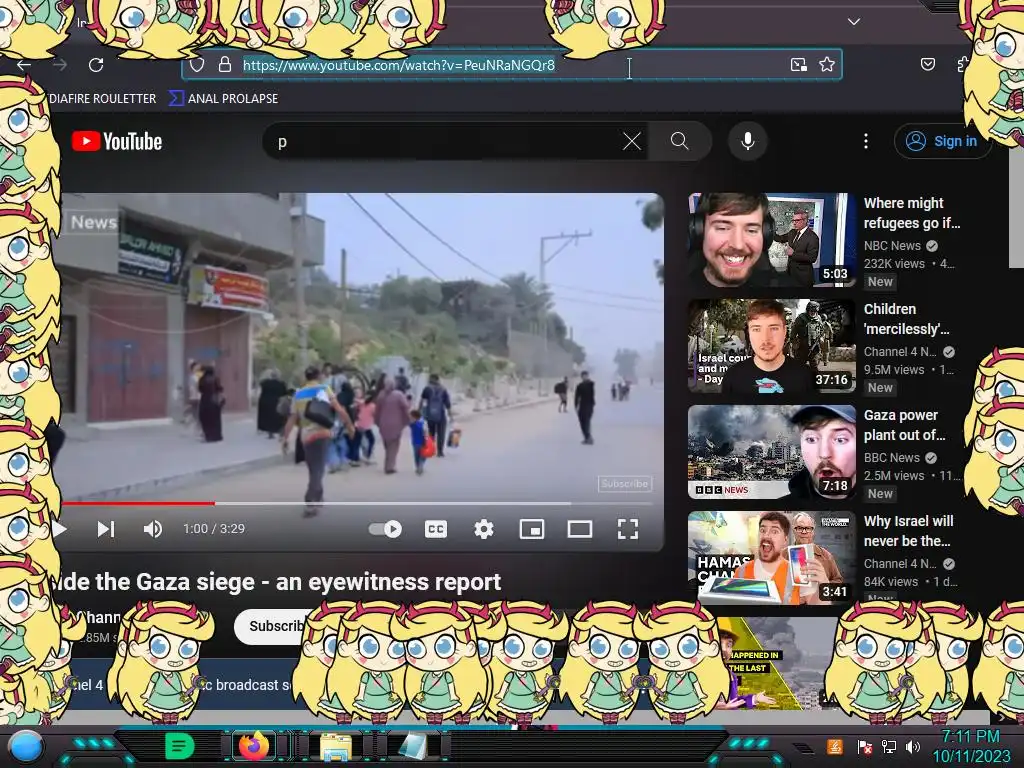Enter full screen mode
This screenshot has width=1024, height=768.
pos(628,529)
